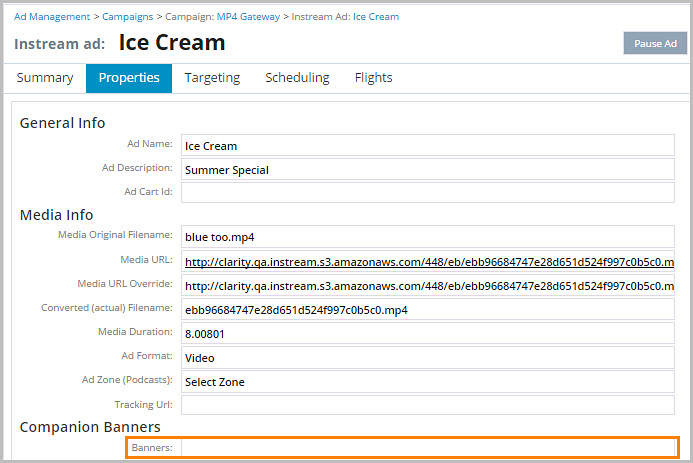The image size is (693, 463).
Task: Click the Converted (actual) Filename field
Action: [428, 310]
